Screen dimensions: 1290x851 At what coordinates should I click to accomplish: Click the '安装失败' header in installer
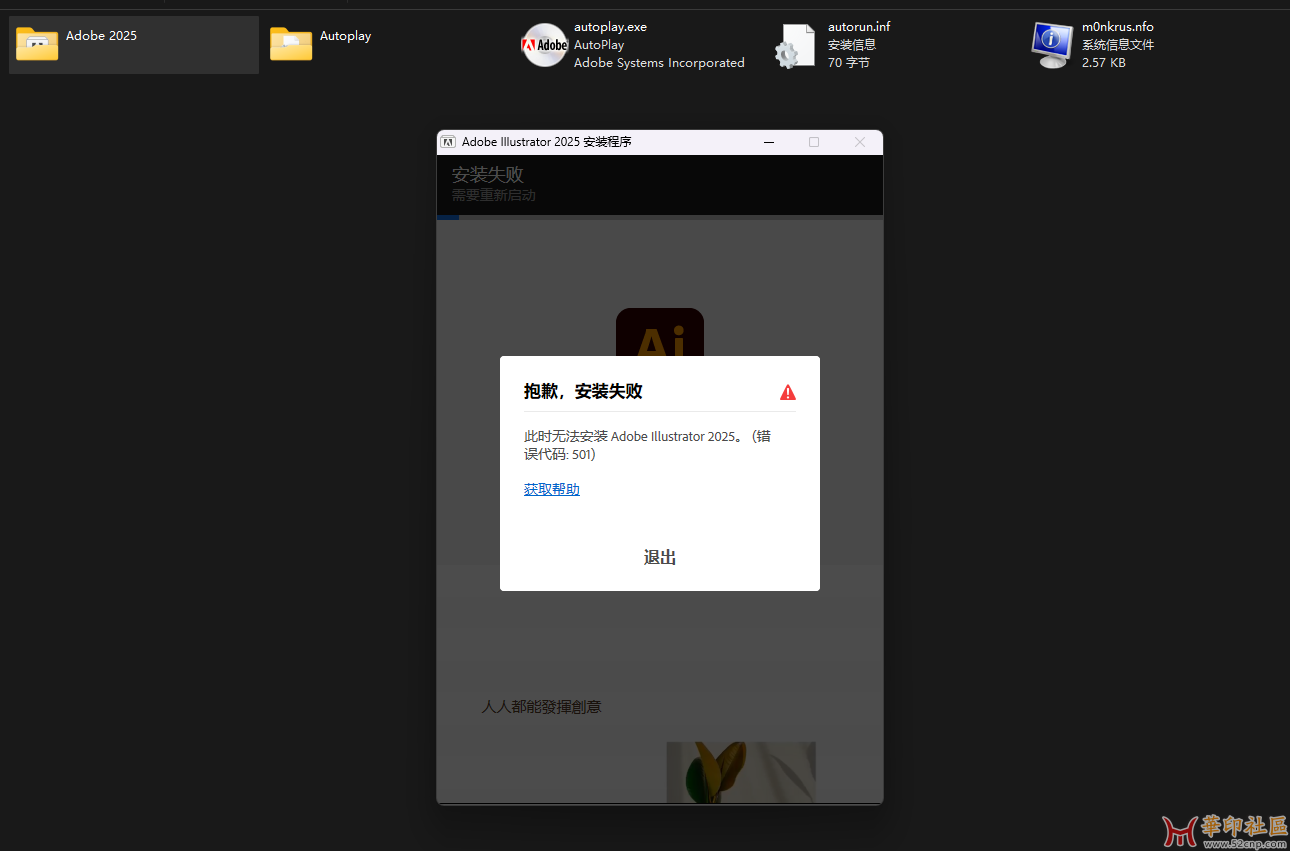pos(487,175)
